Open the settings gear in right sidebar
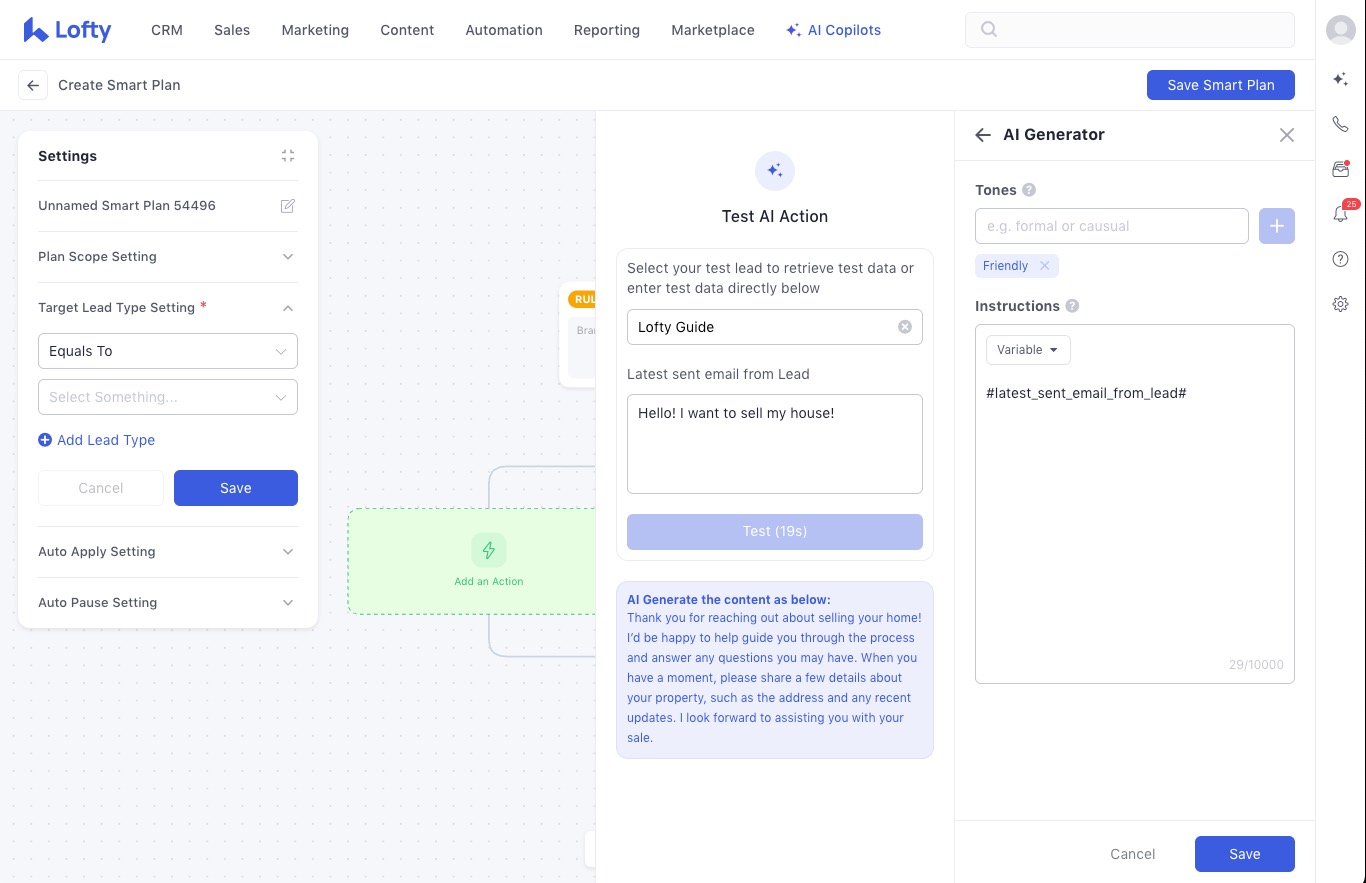 1340,304
